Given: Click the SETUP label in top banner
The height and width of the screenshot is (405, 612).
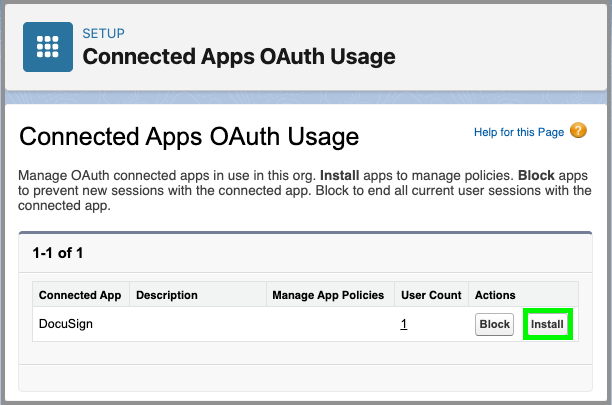Looking at the screenshot, I should [103, 34].
